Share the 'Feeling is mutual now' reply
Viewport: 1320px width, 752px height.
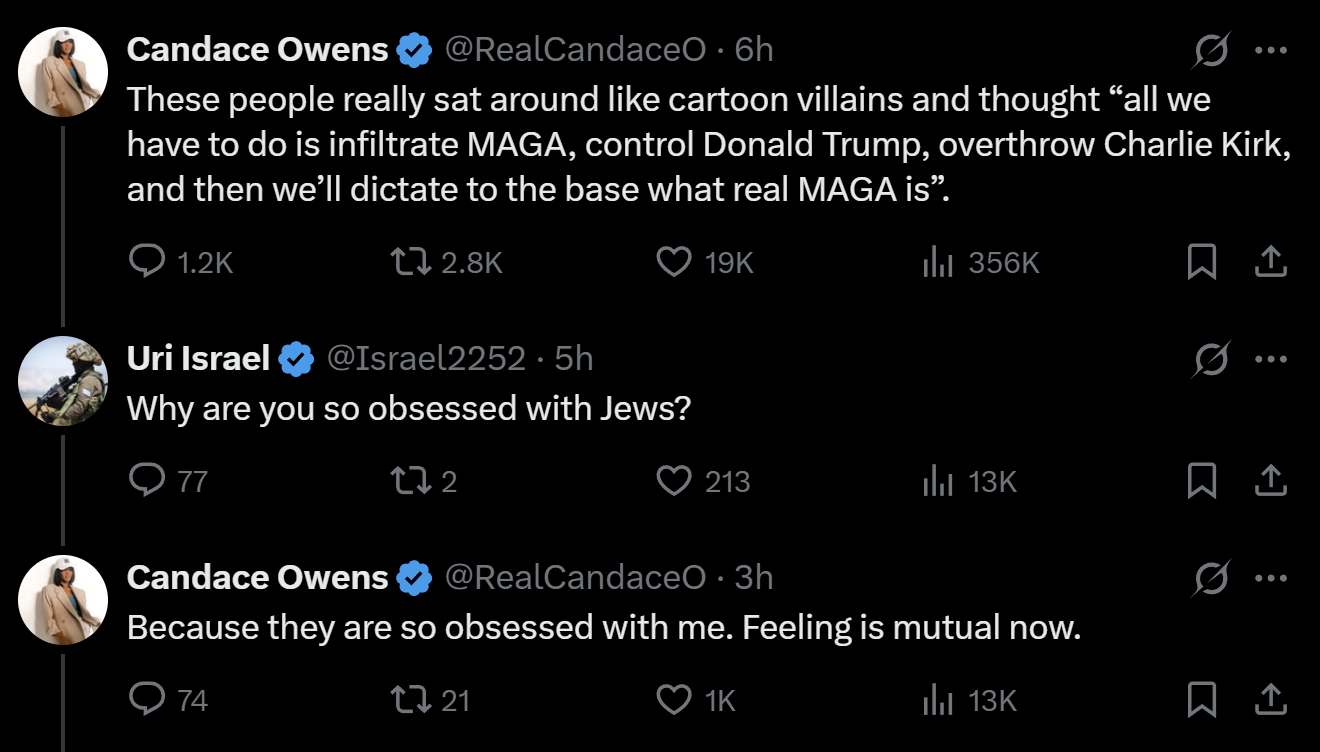1269,700
